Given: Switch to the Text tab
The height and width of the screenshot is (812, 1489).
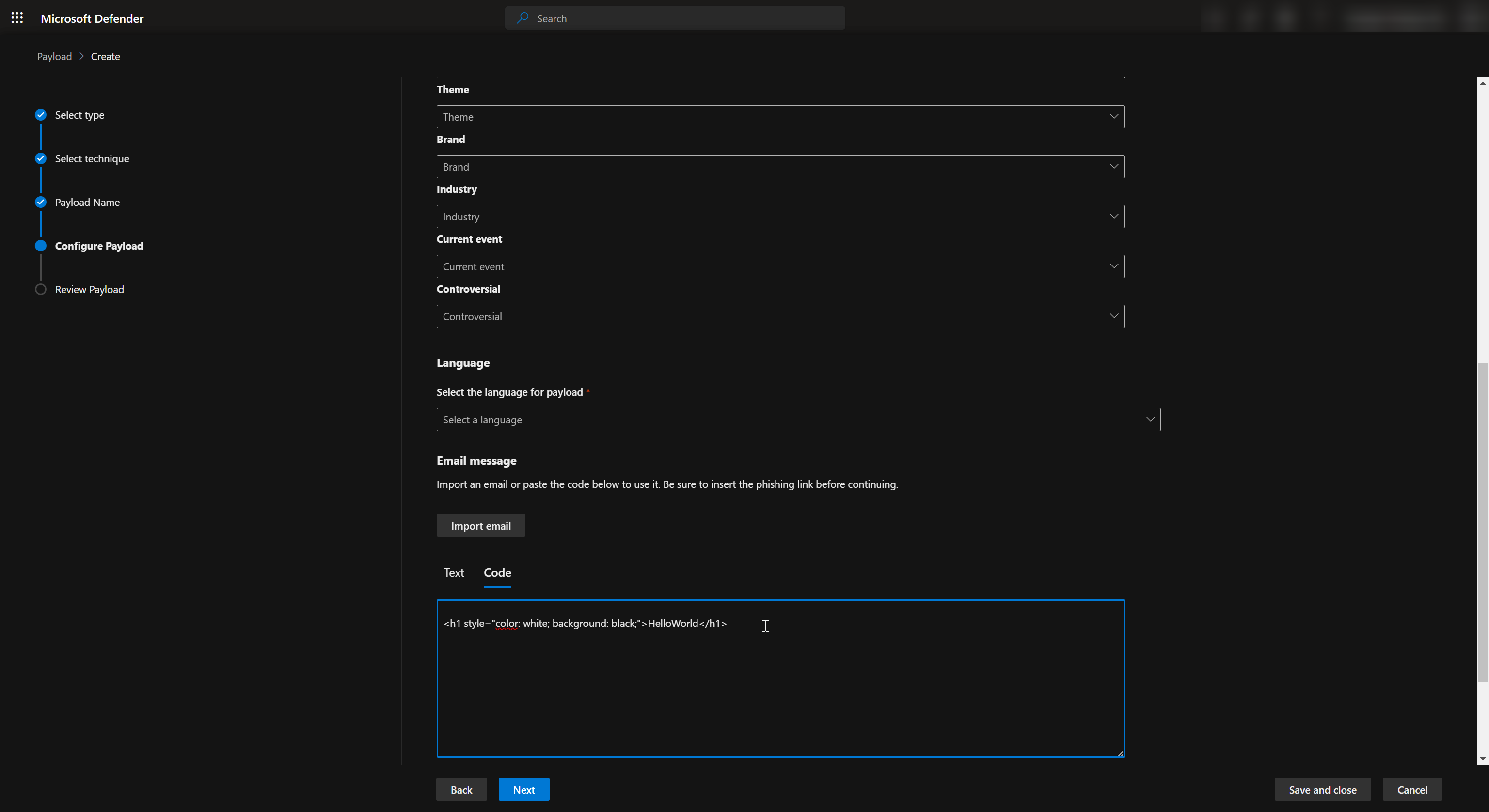Looking at the screenshot, I should pyautogui.click(x=454, y=572).
